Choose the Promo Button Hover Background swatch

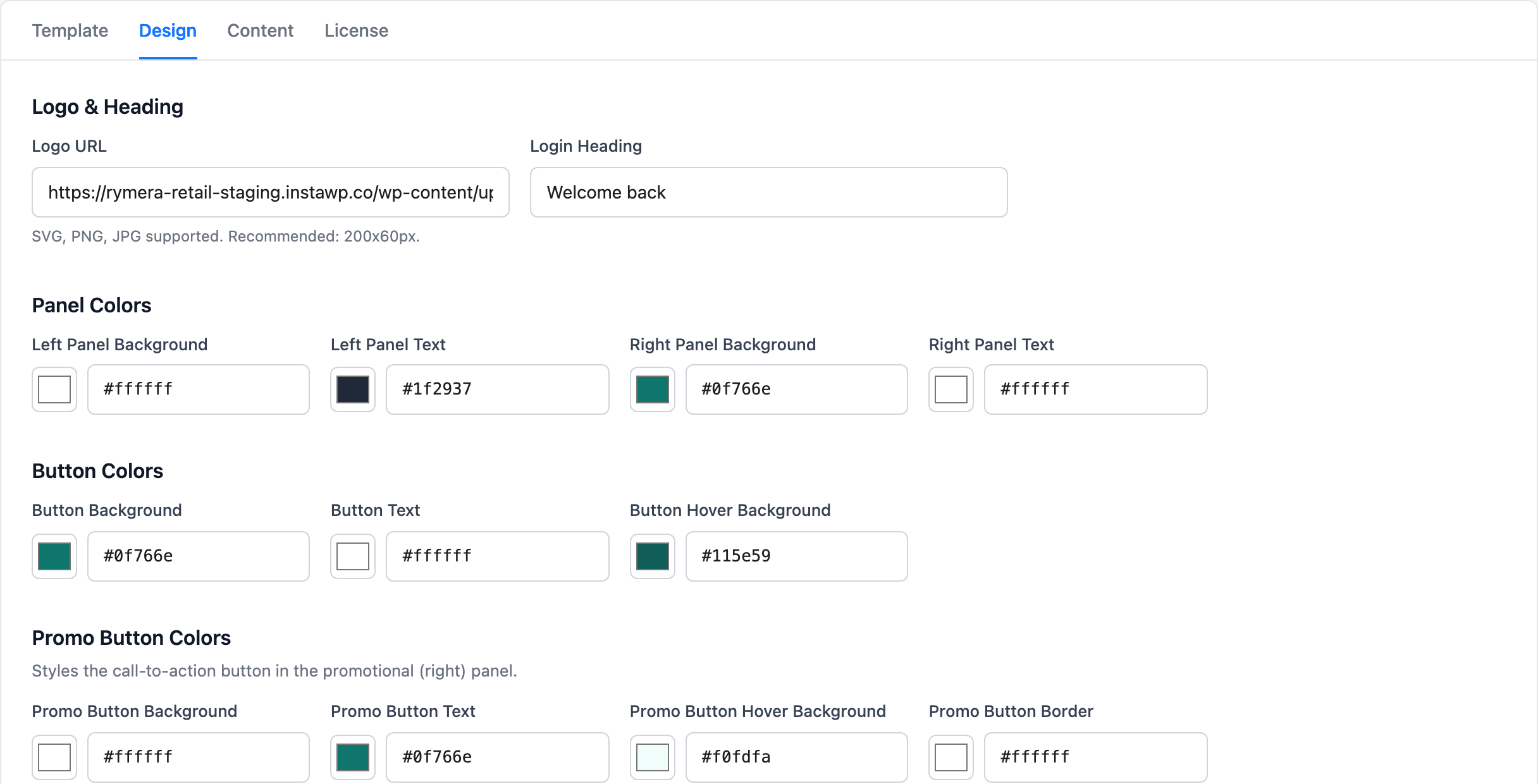(x=653, y=757)
